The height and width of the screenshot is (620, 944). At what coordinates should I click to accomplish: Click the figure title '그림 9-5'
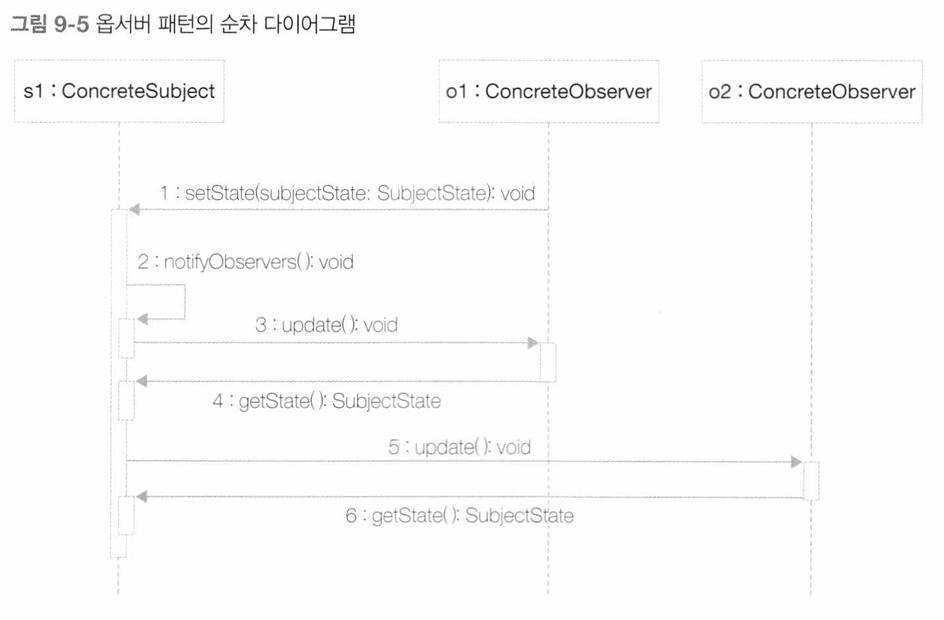pyautogui.click(x=50, y=24)
